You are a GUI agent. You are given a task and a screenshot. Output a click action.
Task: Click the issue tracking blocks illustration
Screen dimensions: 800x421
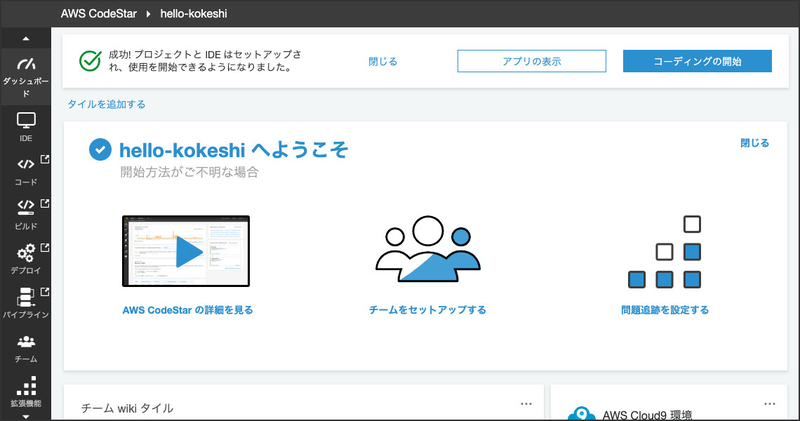pyautogui.click(x=665, y=252)
